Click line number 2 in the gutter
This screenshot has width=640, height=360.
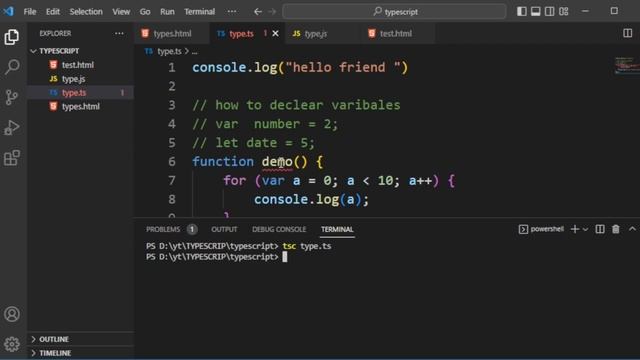click(x=172, y=86)
